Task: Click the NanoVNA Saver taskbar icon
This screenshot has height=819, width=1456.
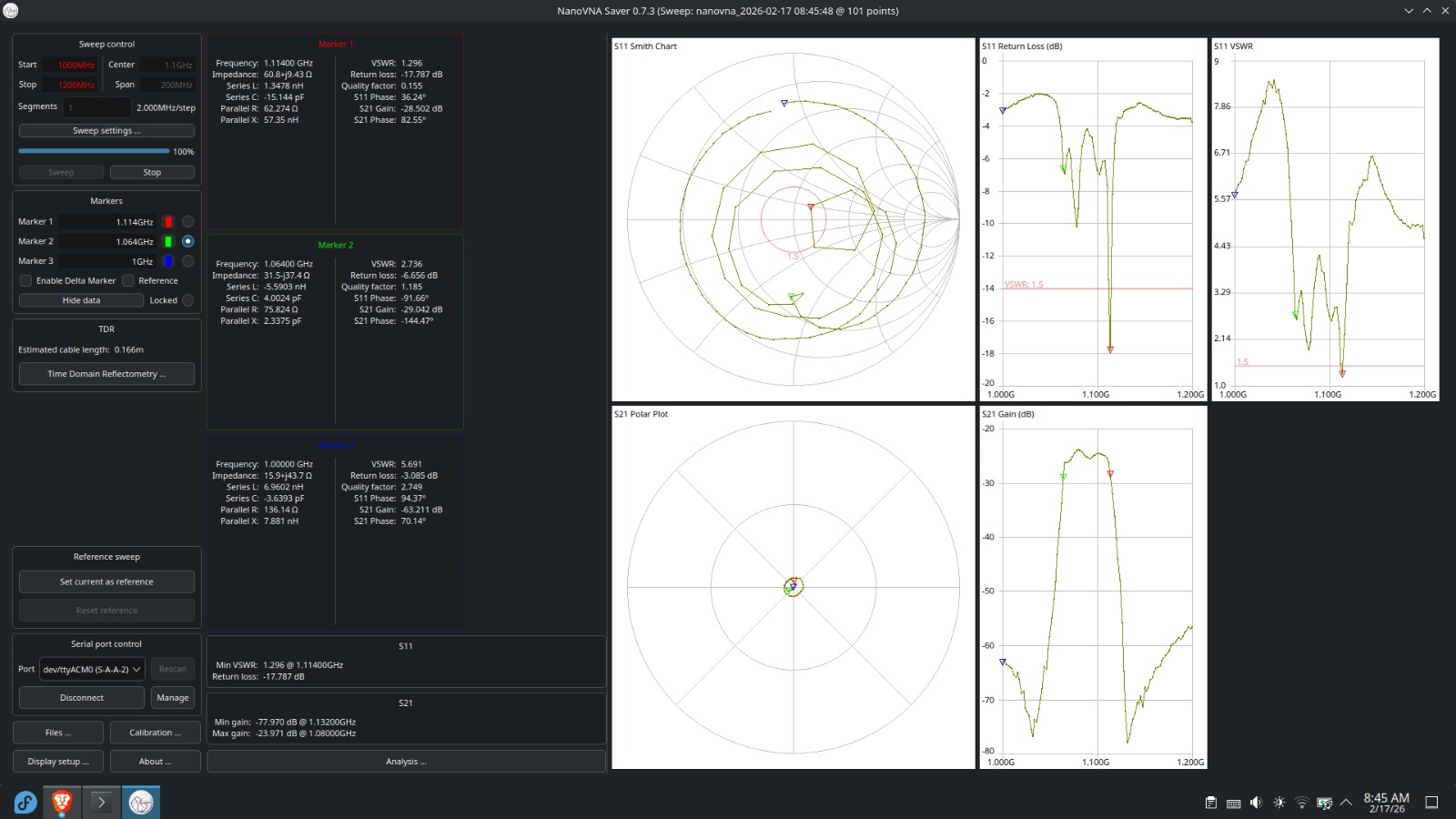Action: (x=141, y=802)
